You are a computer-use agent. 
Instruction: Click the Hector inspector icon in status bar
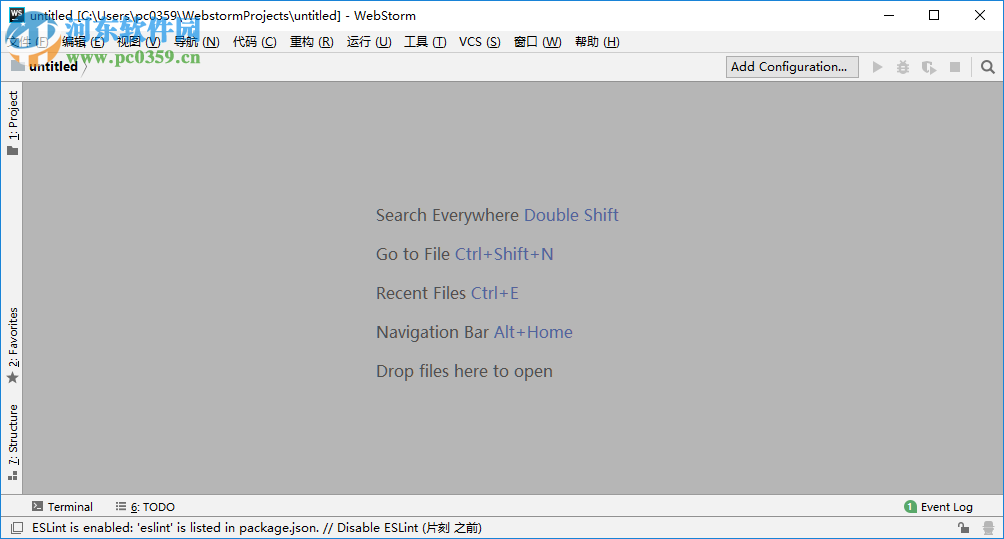[x=989, y=528]
